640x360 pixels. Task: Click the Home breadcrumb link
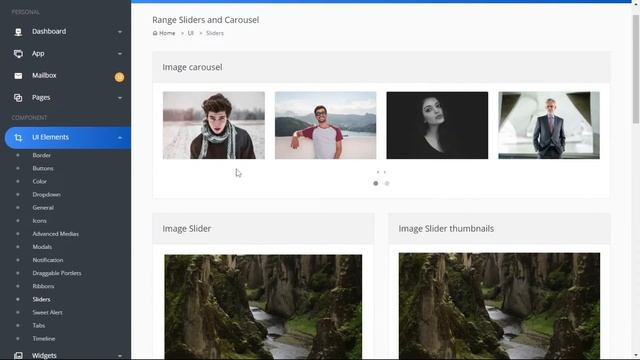pyautogui.click(x=167, y=33)
